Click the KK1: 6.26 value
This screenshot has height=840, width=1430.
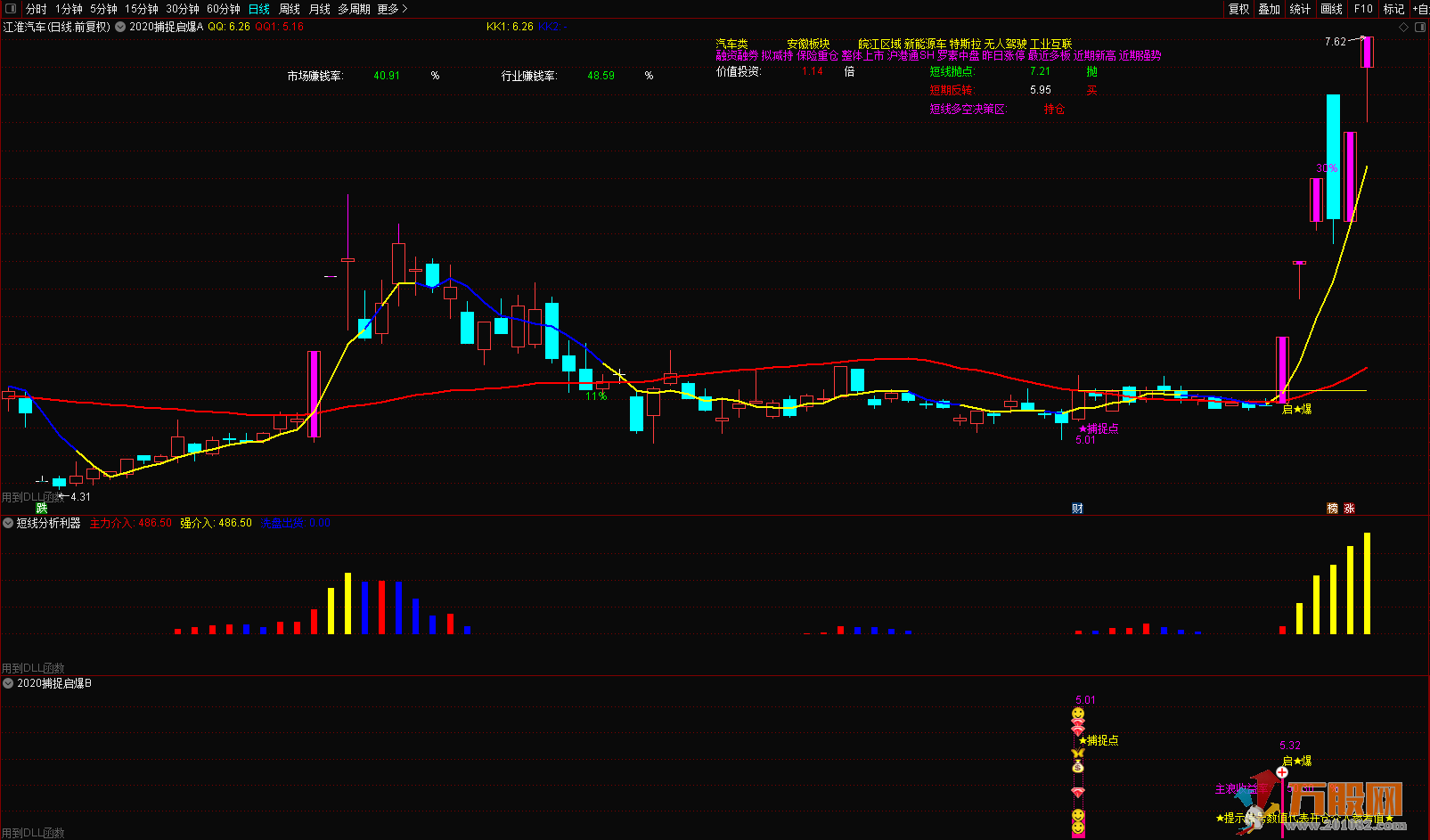pos(510,27)
